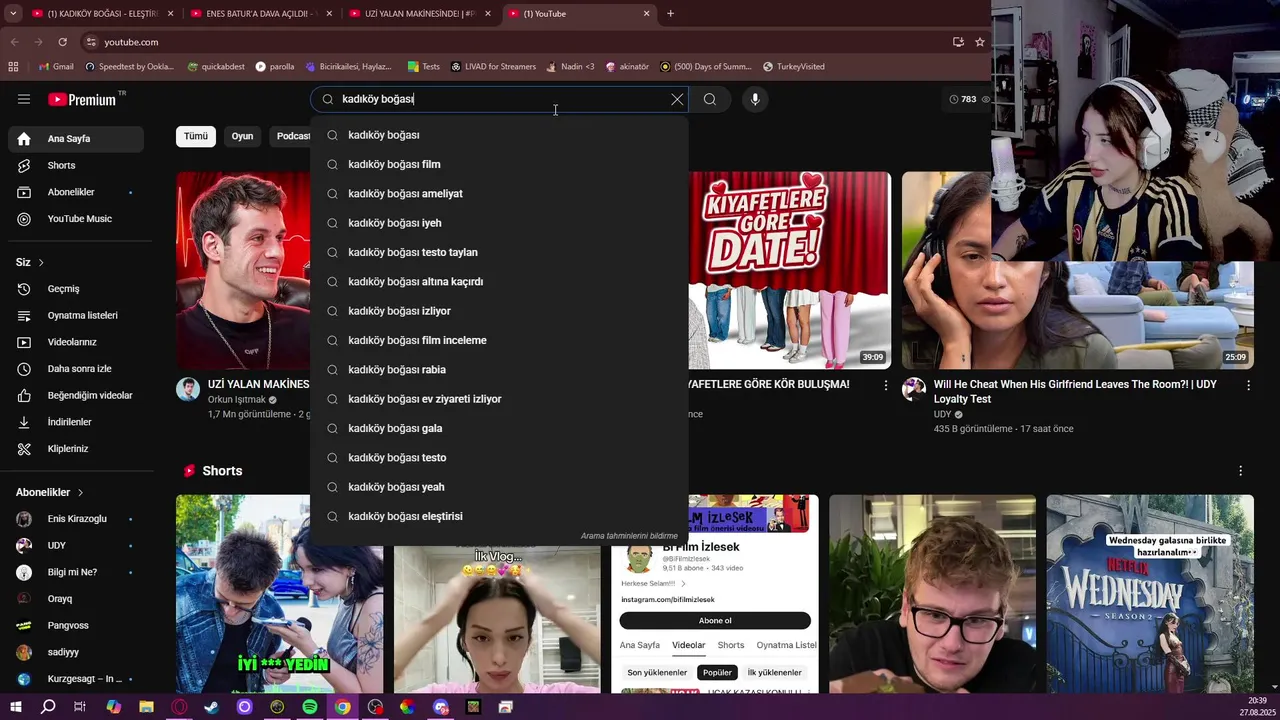Screen dimensions: 1280x720
Task: Click the "Abone ol" button in short
Action: (x=715, y=621)
